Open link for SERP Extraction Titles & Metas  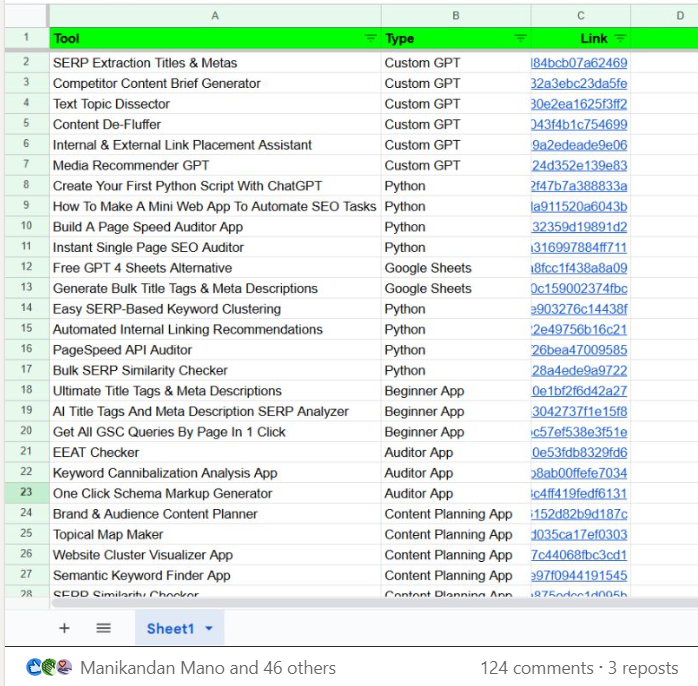point(579,63)
